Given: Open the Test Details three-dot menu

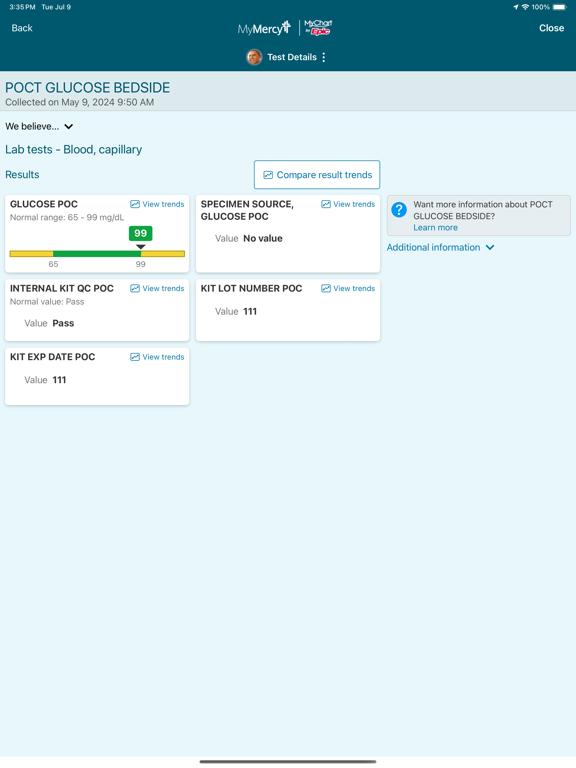Looking at the screenshot, I should point(324,57).
